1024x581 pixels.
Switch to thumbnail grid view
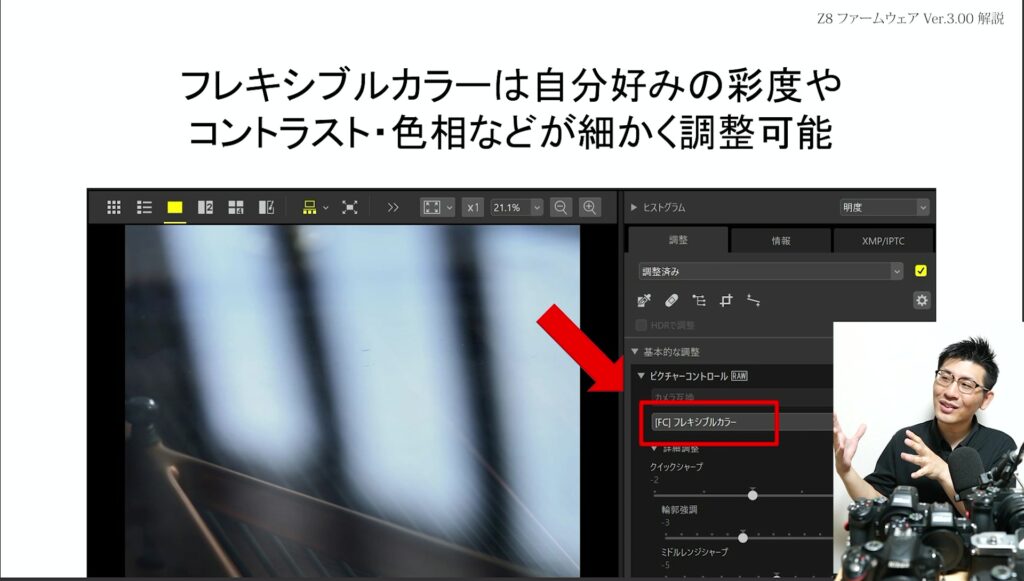[114, 207]
